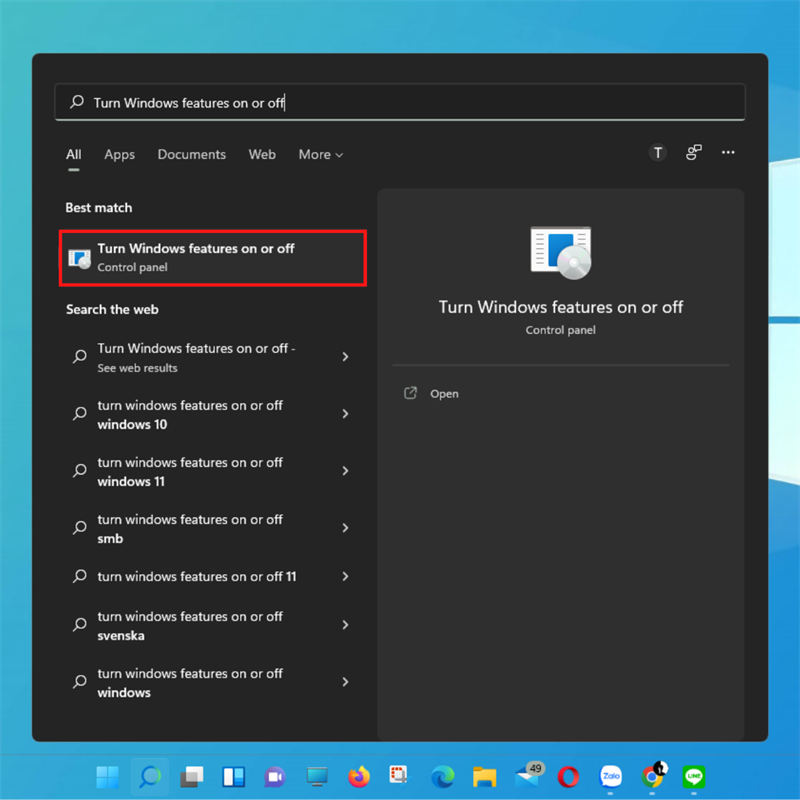Open File Explorer from the taskbar

(x=484, y=777)
